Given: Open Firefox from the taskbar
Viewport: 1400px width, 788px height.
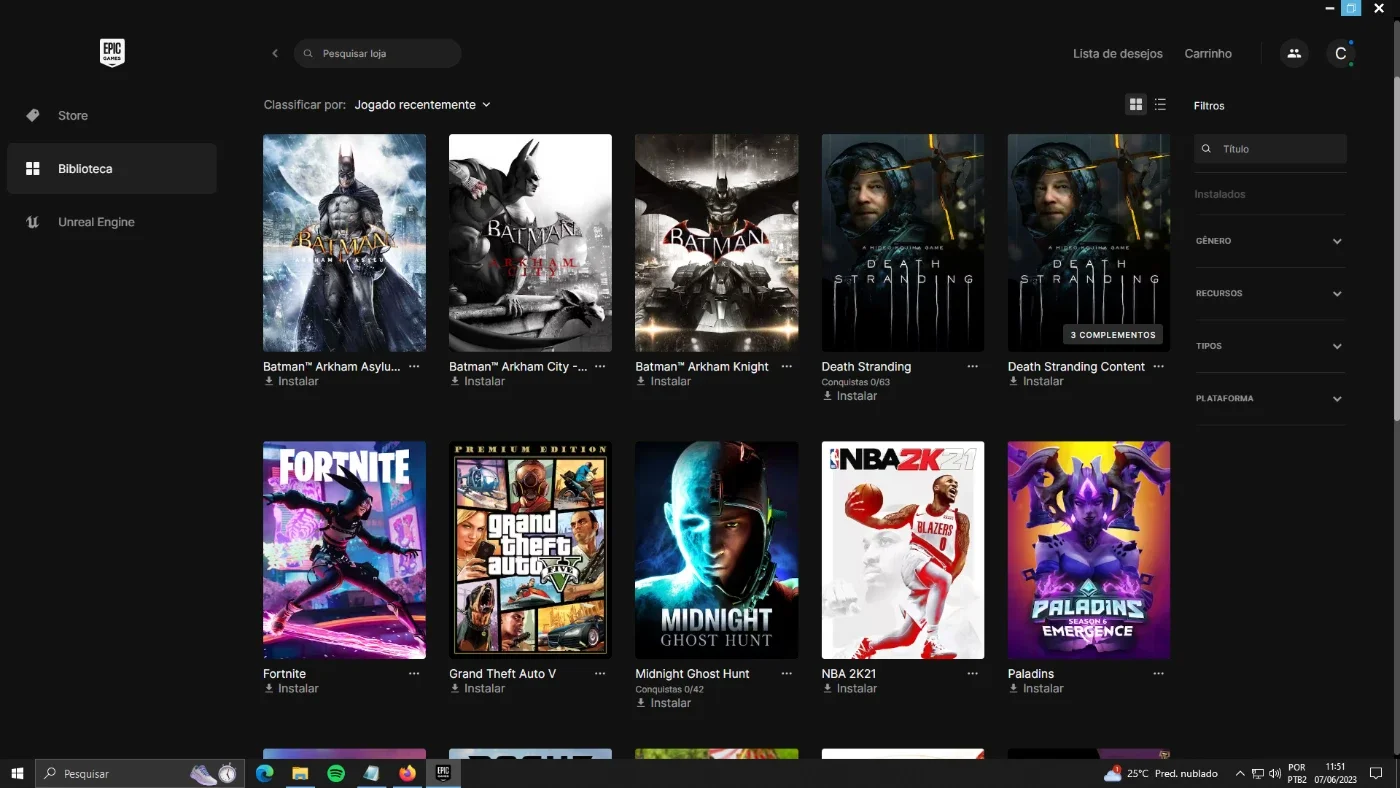Looking at the screenshot, I should click(407, 773).
